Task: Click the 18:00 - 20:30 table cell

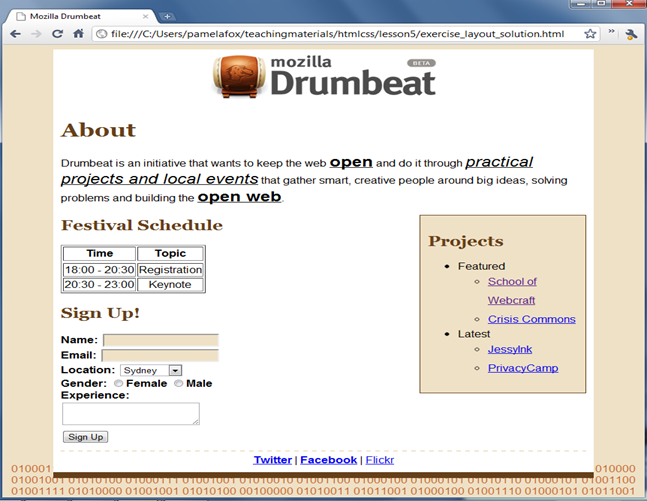Action: (99, 270)
